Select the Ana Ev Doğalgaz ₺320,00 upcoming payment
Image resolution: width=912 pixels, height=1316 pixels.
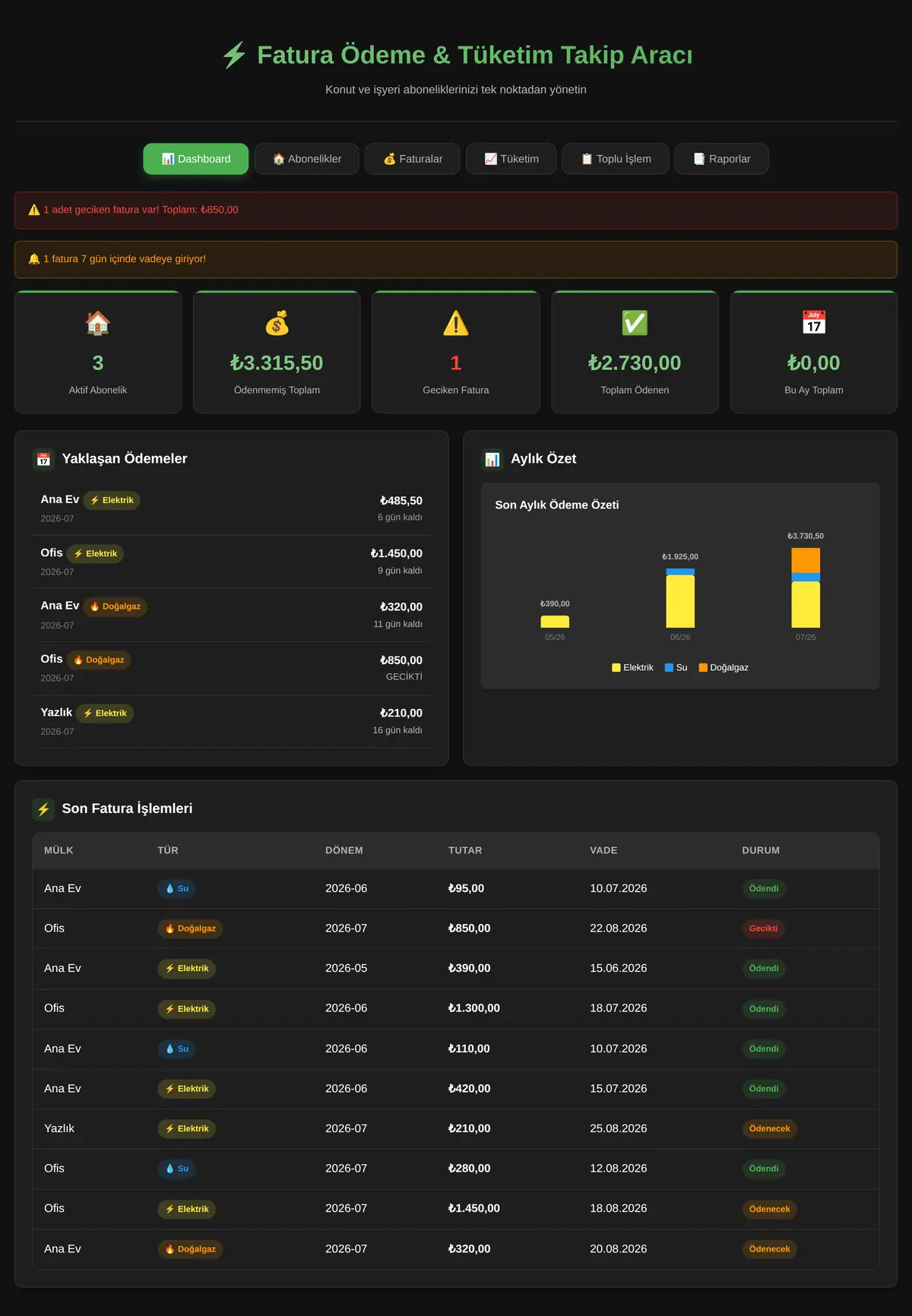[232, 615]
